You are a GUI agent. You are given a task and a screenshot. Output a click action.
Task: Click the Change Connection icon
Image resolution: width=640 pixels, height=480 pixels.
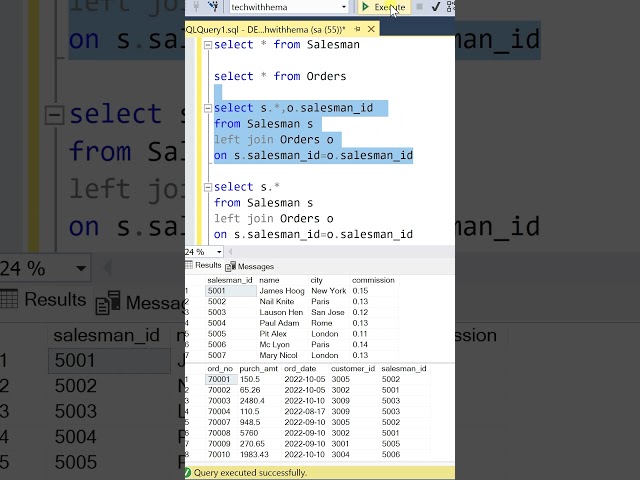coord(213,7)
